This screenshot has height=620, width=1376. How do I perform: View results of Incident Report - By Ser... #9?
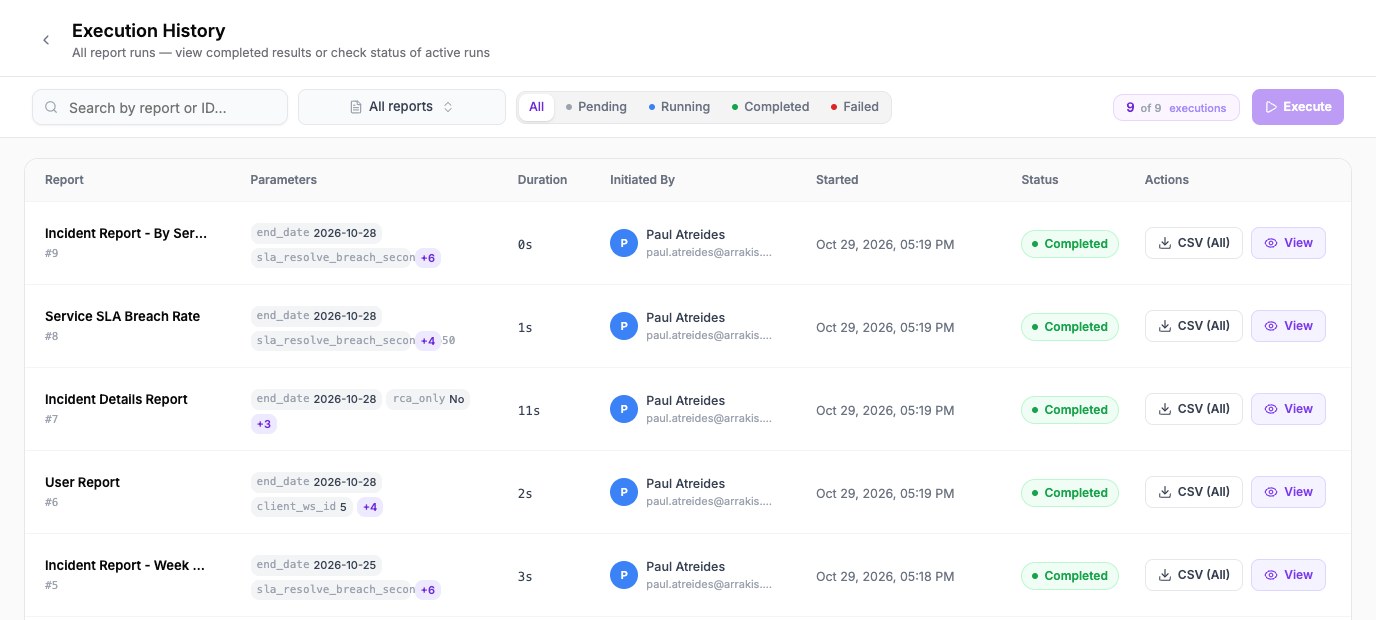click(x=1288, y=243)
